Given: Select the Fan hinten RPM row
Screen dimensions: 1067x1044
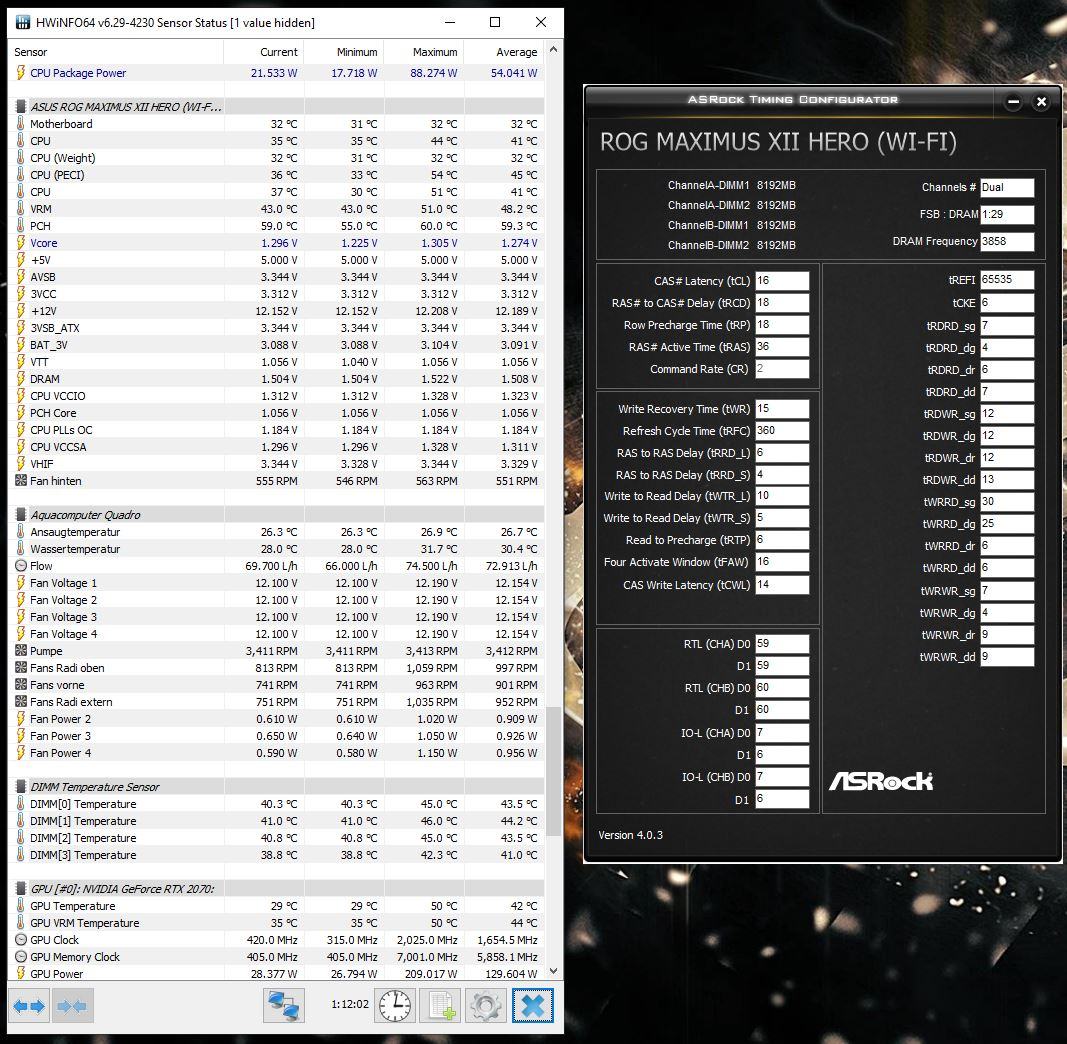Looking at the screenshot, I should pos(276,481).
